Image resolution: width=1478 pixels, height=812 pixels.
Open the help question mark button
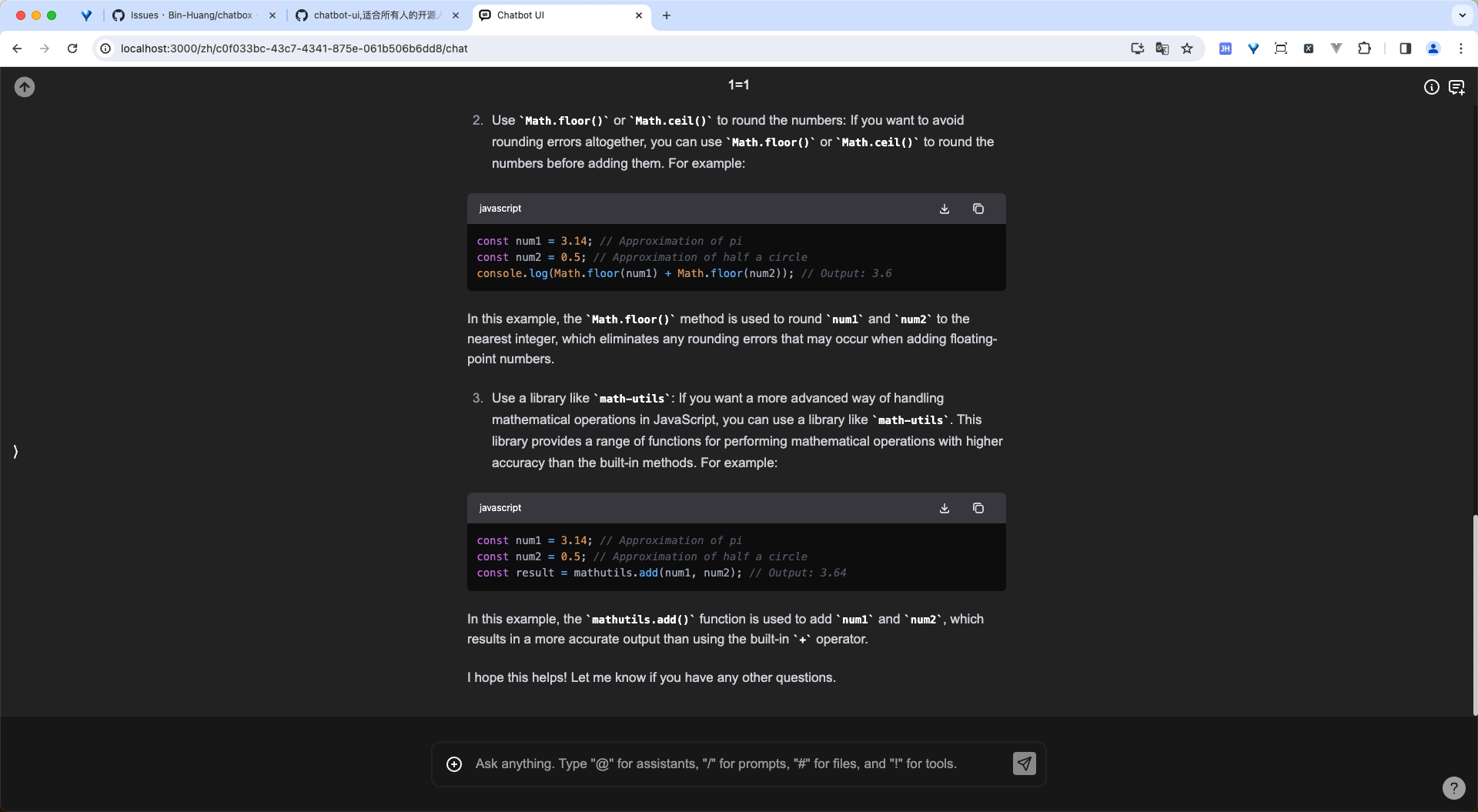click(1453, 787)
